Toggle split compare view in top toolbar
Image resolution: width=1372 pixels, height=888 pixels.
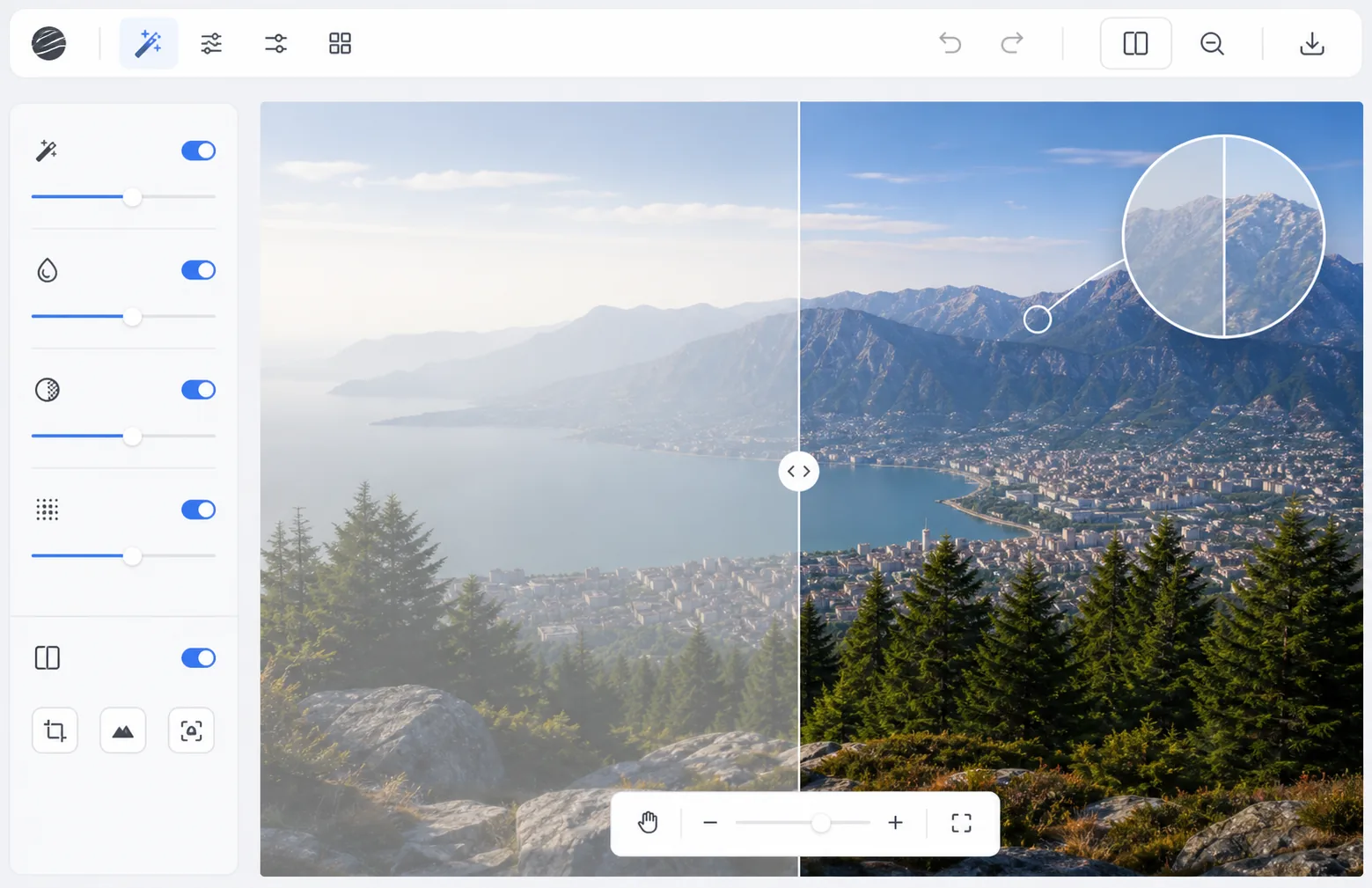[x=1135, y=43]
